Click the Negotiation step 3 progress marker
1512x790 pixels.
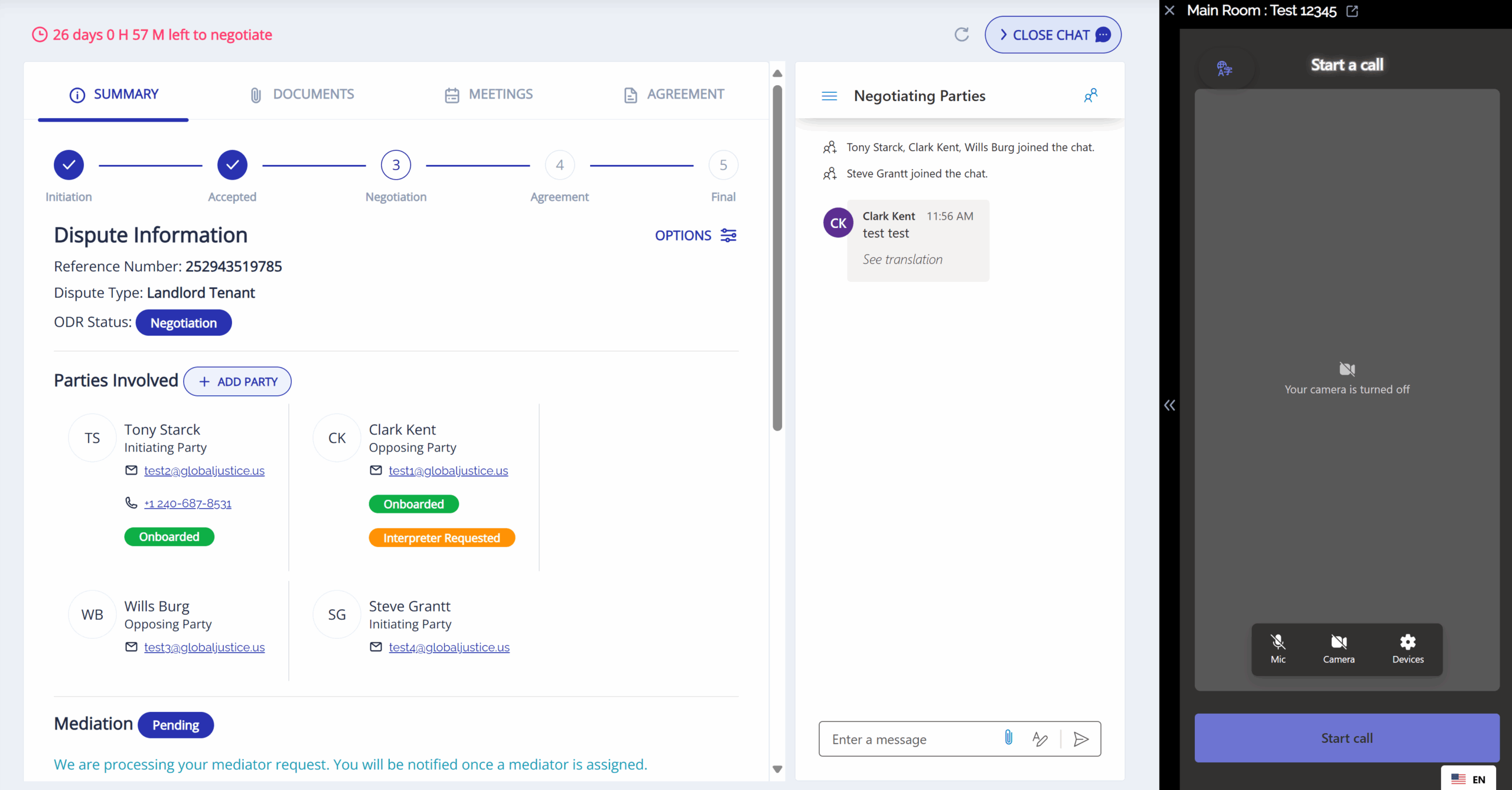click(x=396, y=165)
